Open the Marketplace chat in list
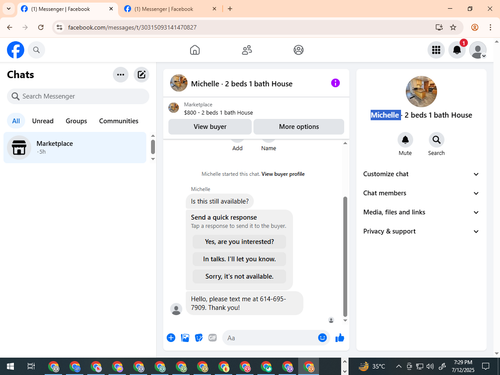 point(75,147)
